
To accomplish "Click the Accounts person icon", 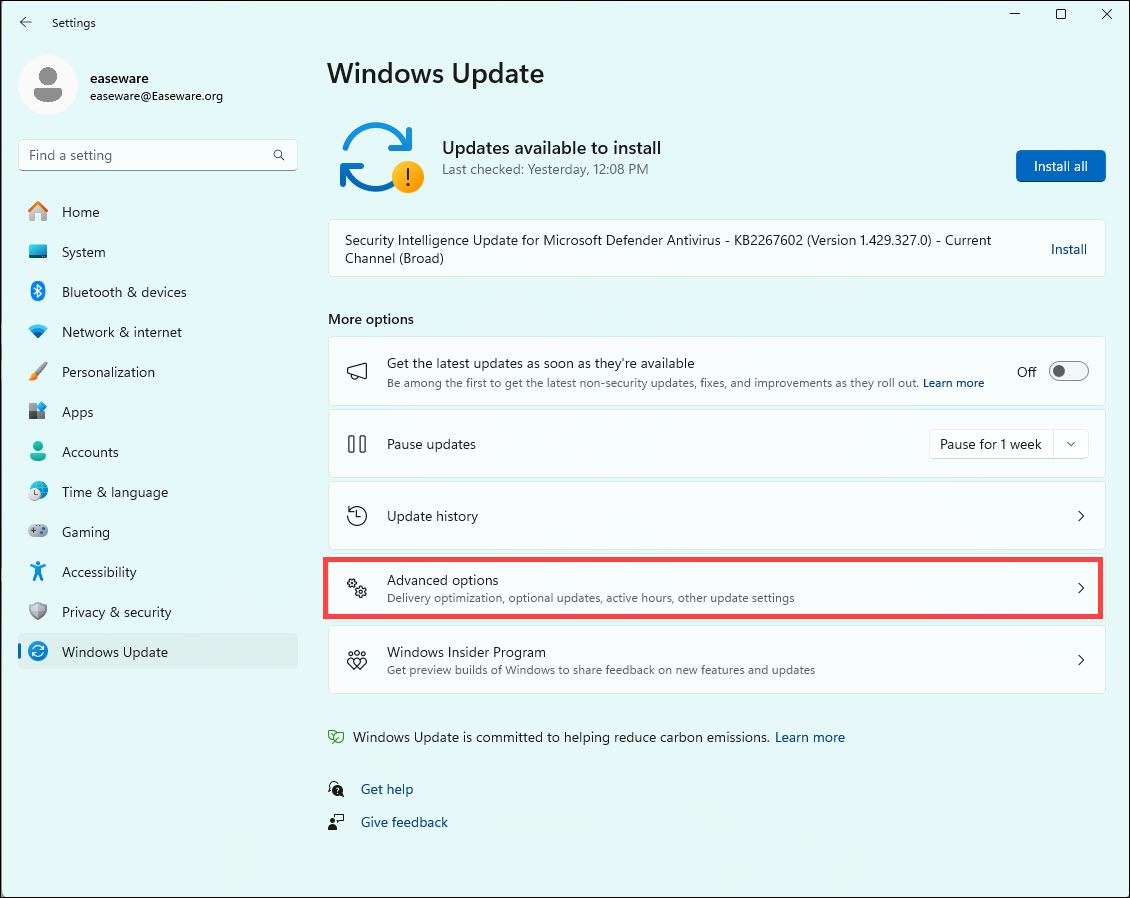I will [38, 452].
